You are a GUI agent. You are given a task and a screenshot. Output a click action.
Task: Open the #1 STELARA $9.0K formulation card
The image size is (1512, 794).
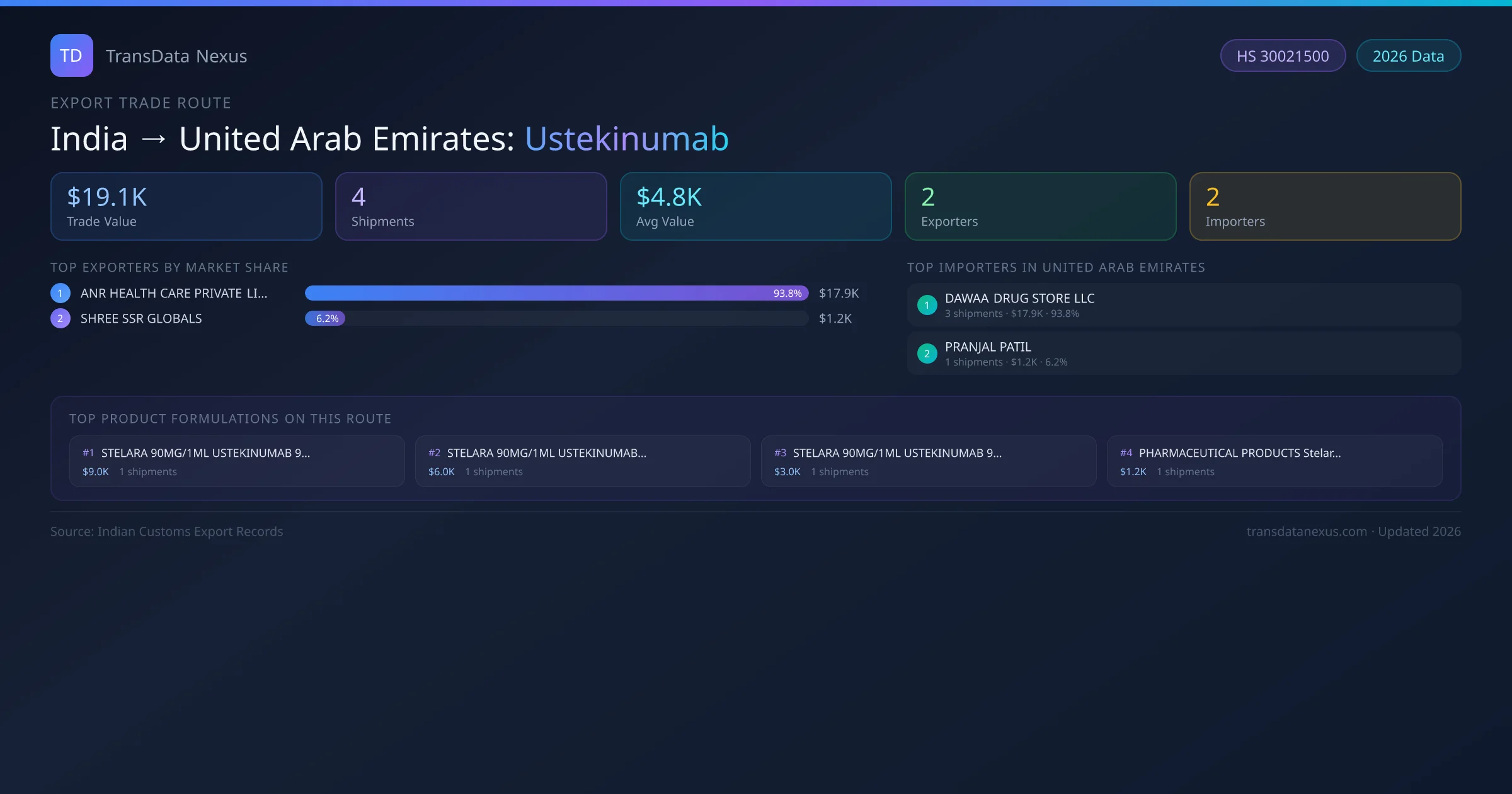point(236,461)
